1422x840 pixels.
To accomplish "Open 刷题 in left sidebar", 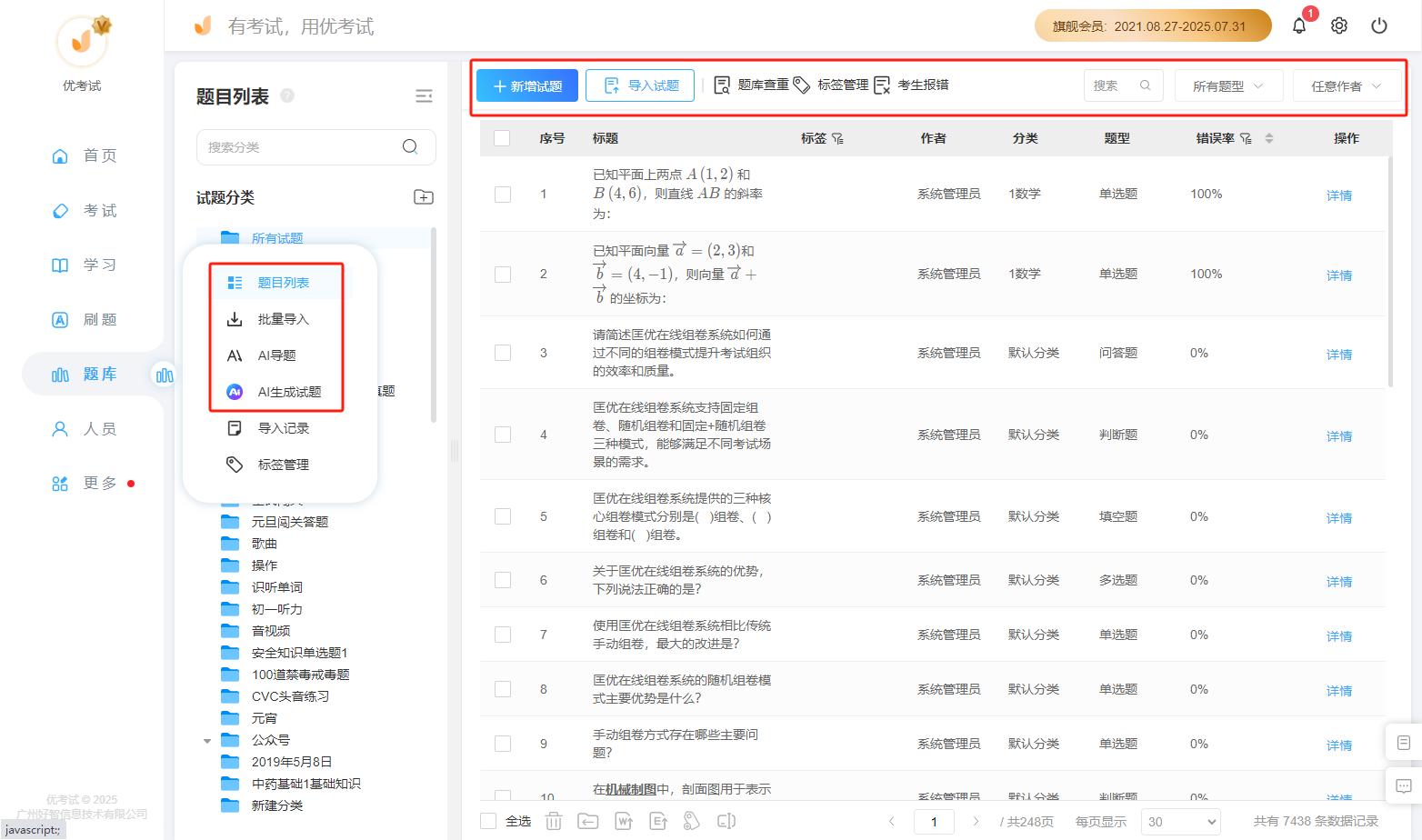I will [85, 319].
